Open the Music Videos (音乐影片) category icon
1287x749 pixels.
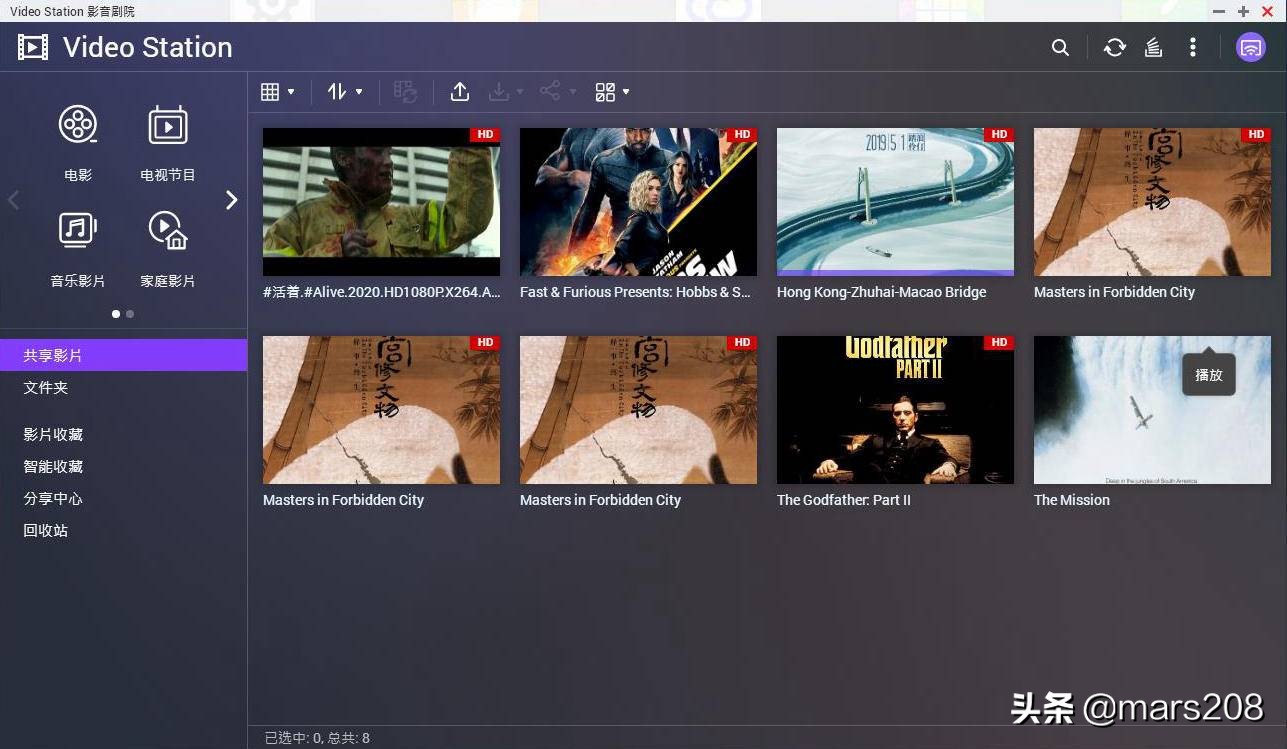[78, 232]
